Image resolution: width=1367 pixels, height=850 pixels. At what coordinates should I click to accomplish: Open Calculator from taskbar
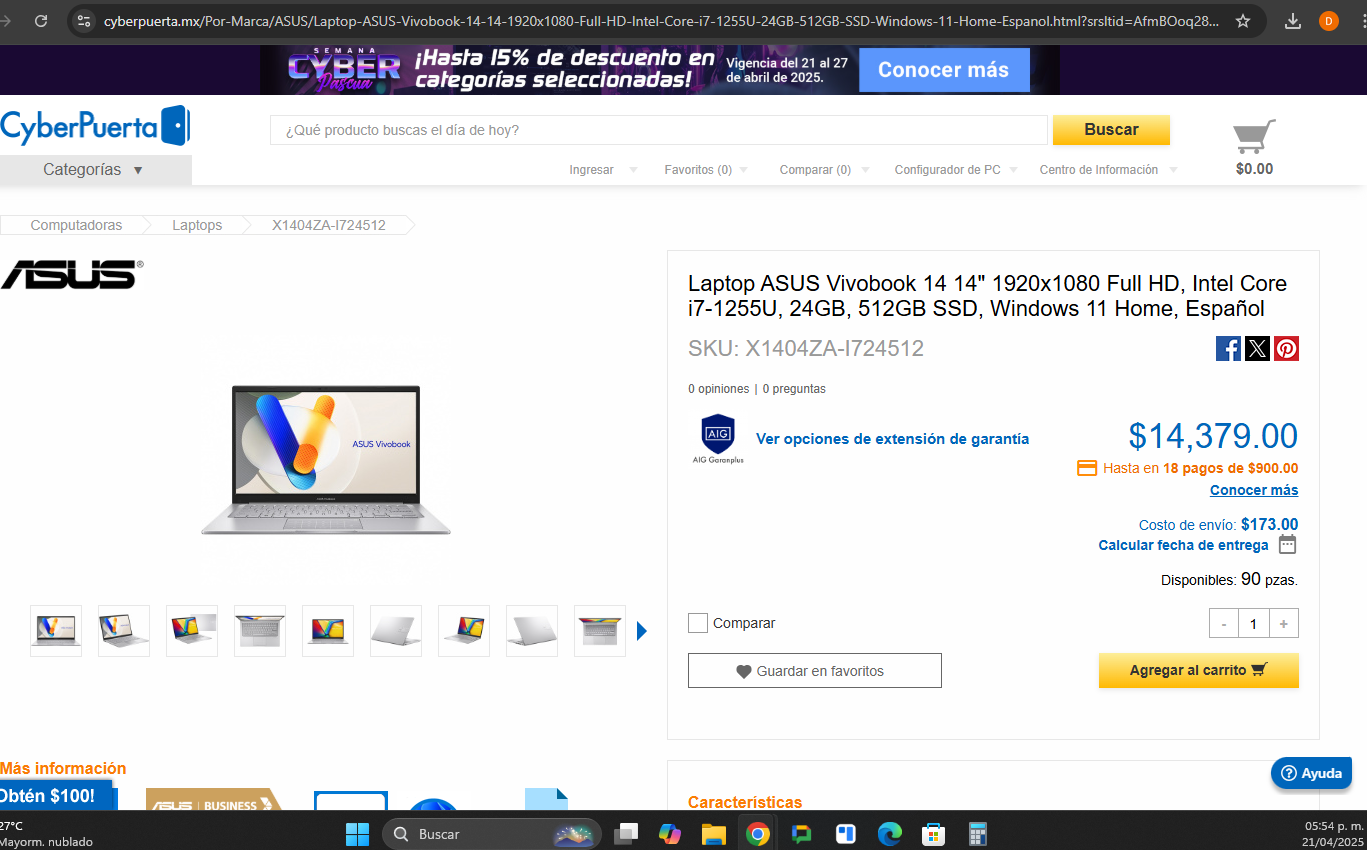(x=977, y=833)
